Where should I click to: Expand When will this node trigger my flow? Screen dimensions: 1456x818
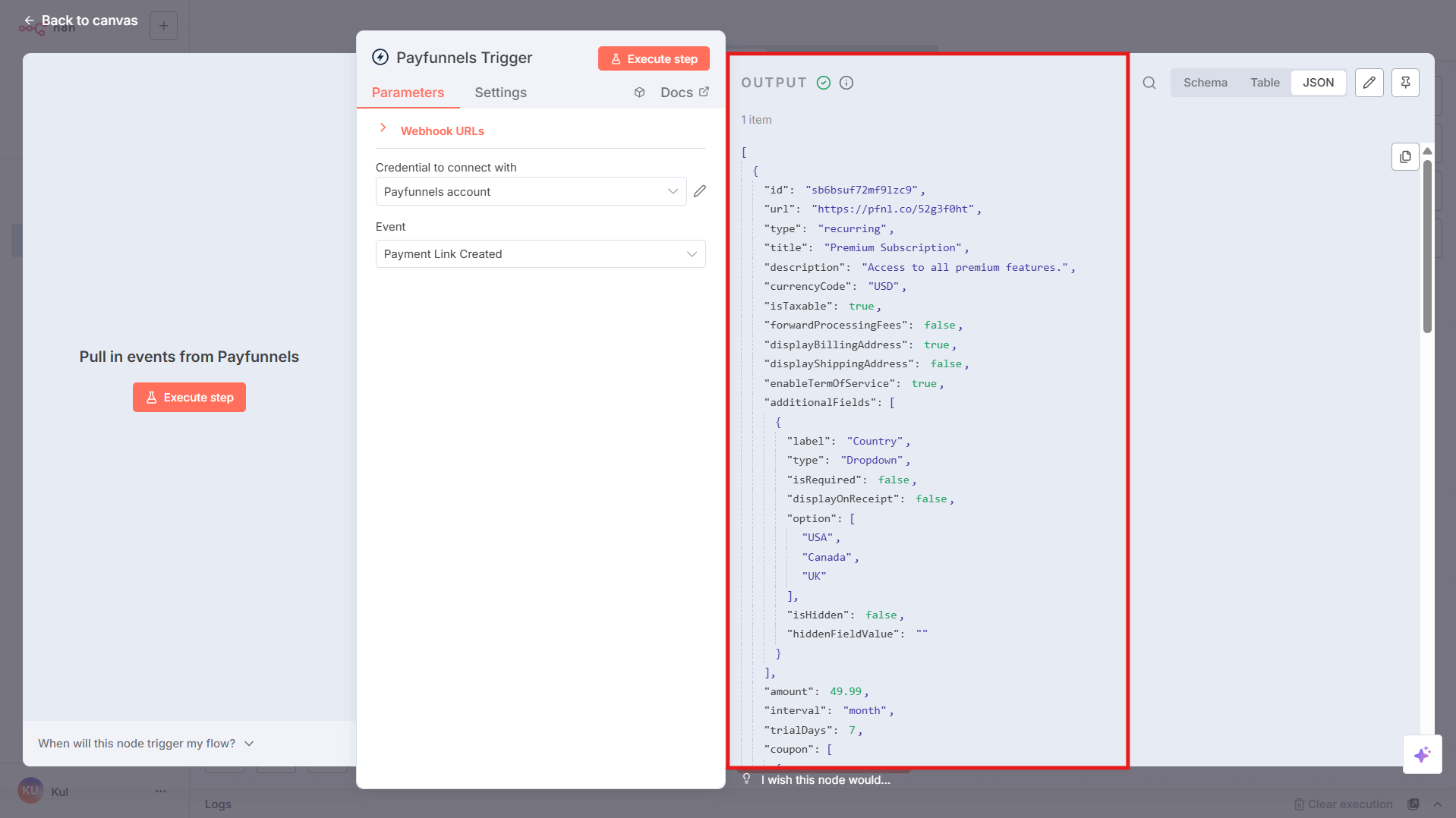[146, 744]
